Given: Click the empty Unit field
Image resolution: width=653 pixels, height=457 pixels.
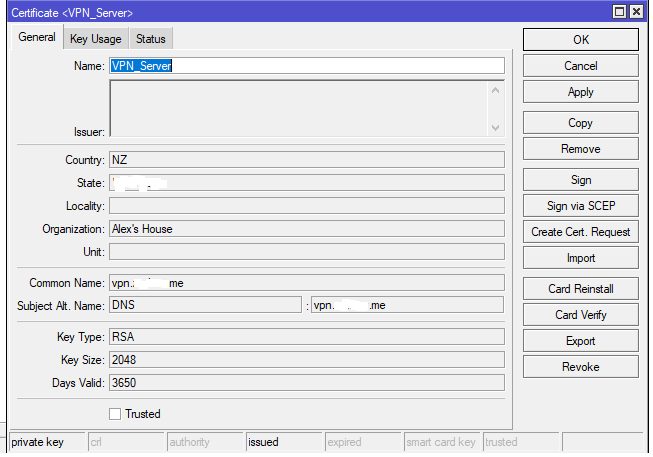Looking at the screenshot, I should [x=307, y=252].
